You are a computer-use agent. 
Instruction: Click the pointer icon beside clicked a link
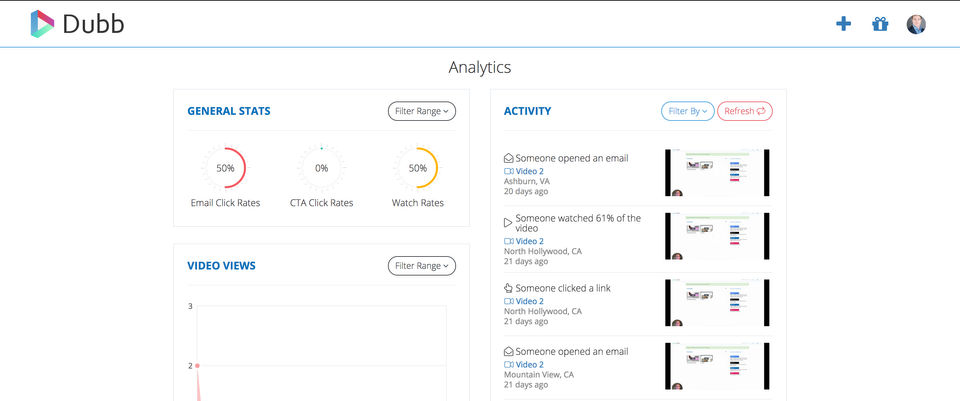pyautogui.click(x=508, y=288)
